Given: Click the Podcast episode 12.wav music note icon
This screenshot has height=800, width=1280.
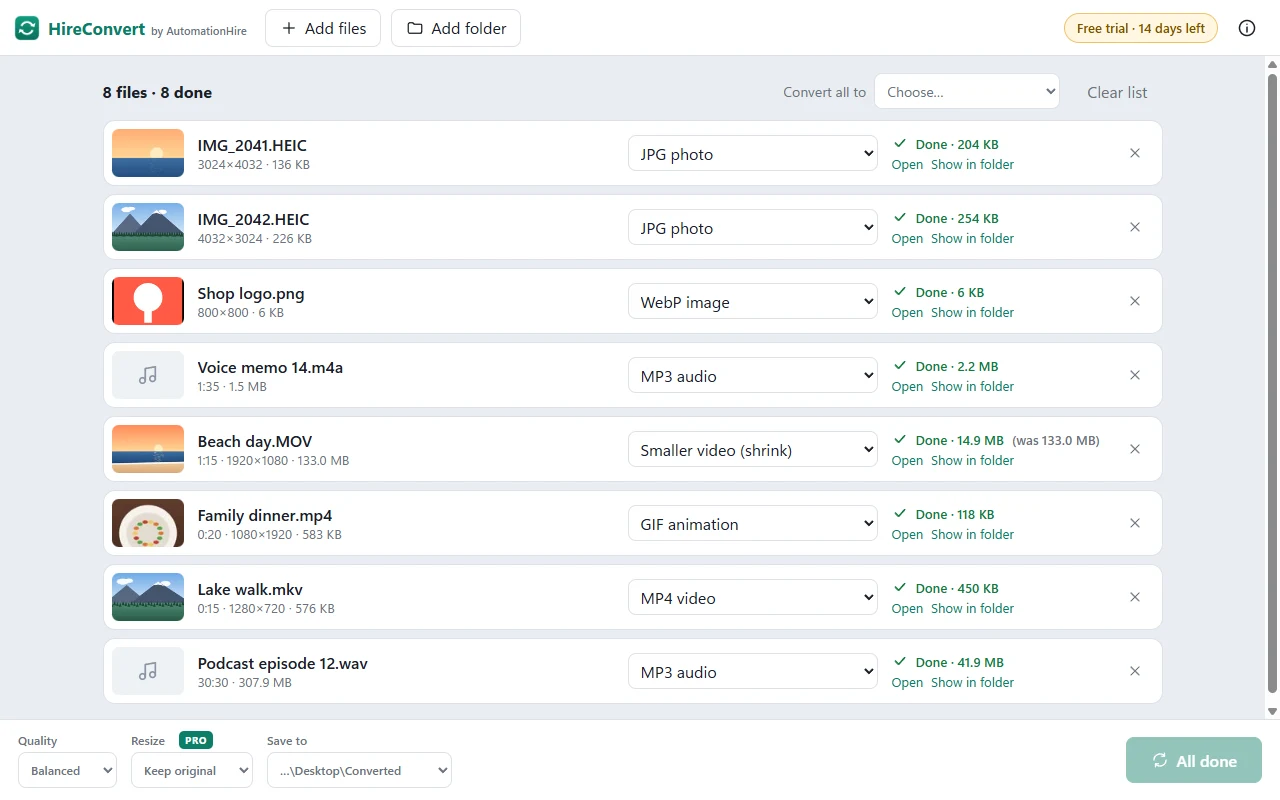Looking at the screenshot, I should 148,671.
